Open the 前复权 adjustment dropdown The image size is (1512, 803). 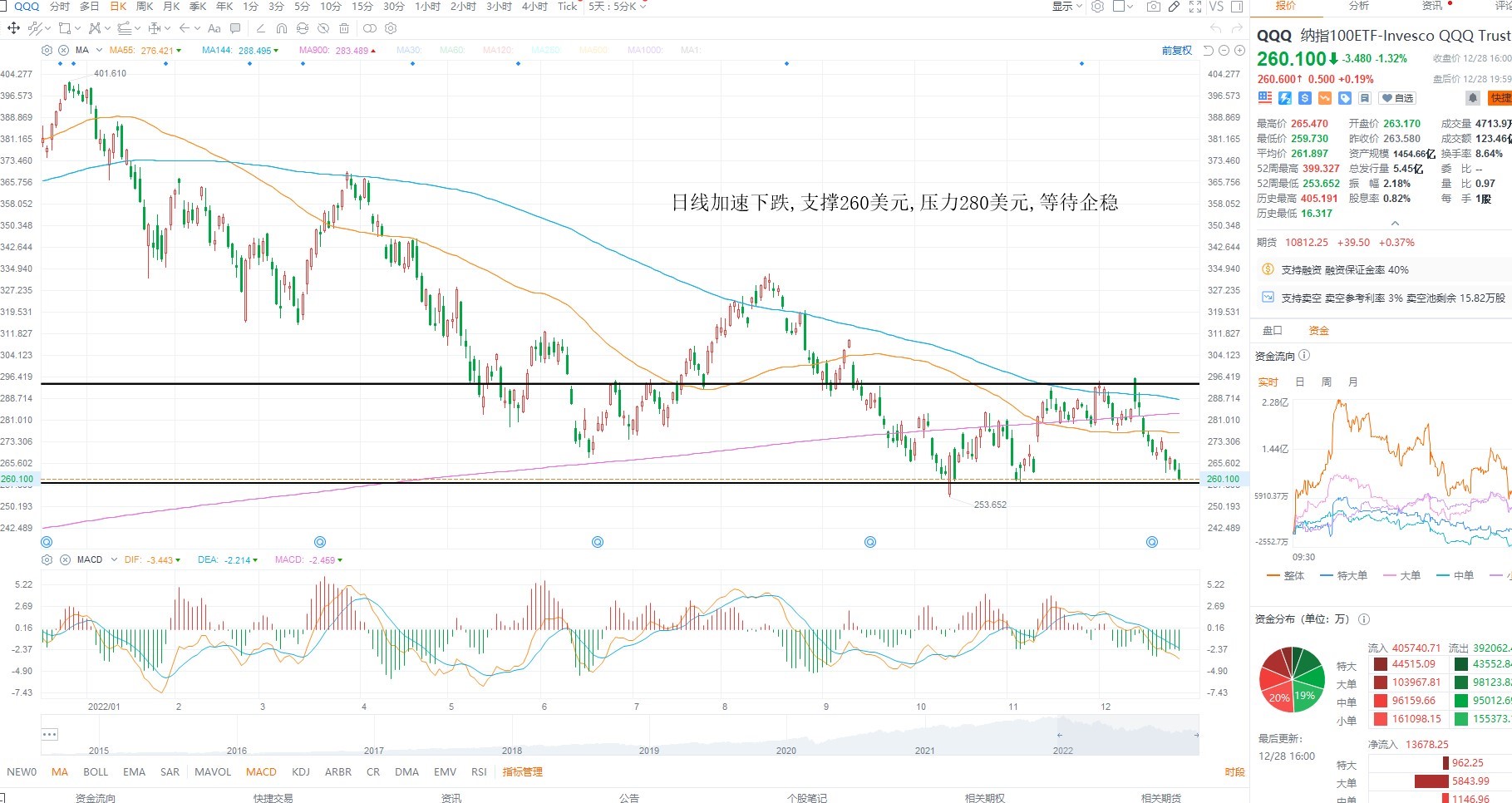1177,51
